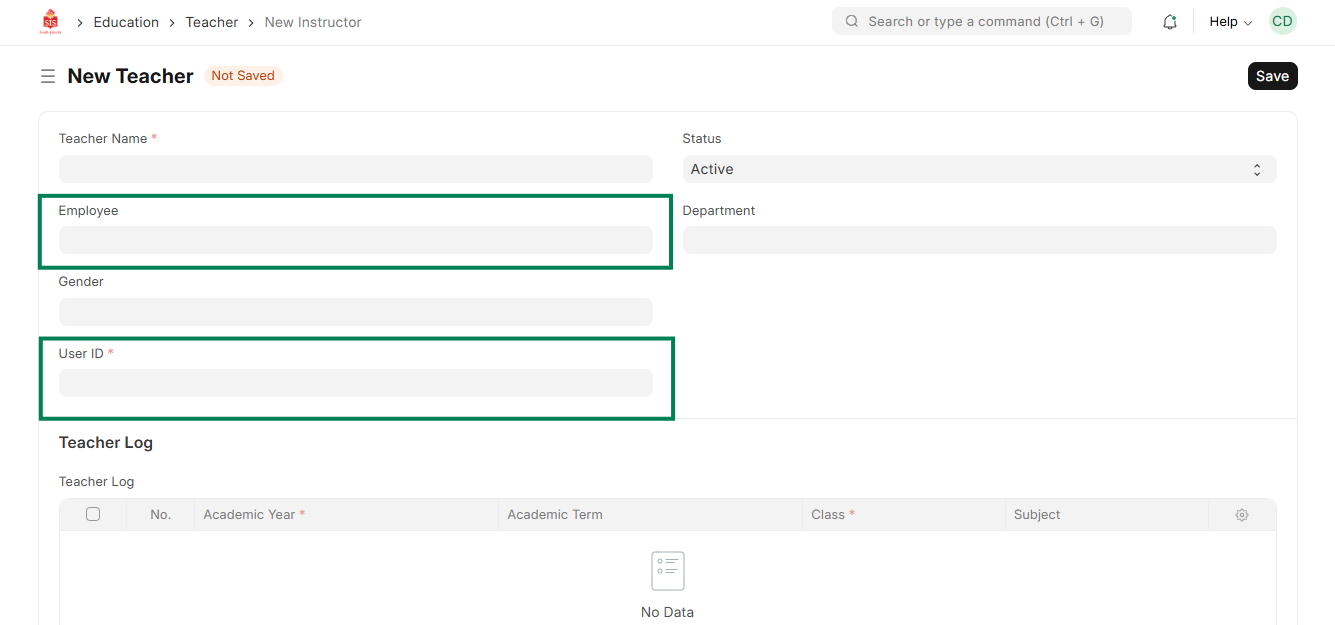Click the CD user avatar

1282,21
